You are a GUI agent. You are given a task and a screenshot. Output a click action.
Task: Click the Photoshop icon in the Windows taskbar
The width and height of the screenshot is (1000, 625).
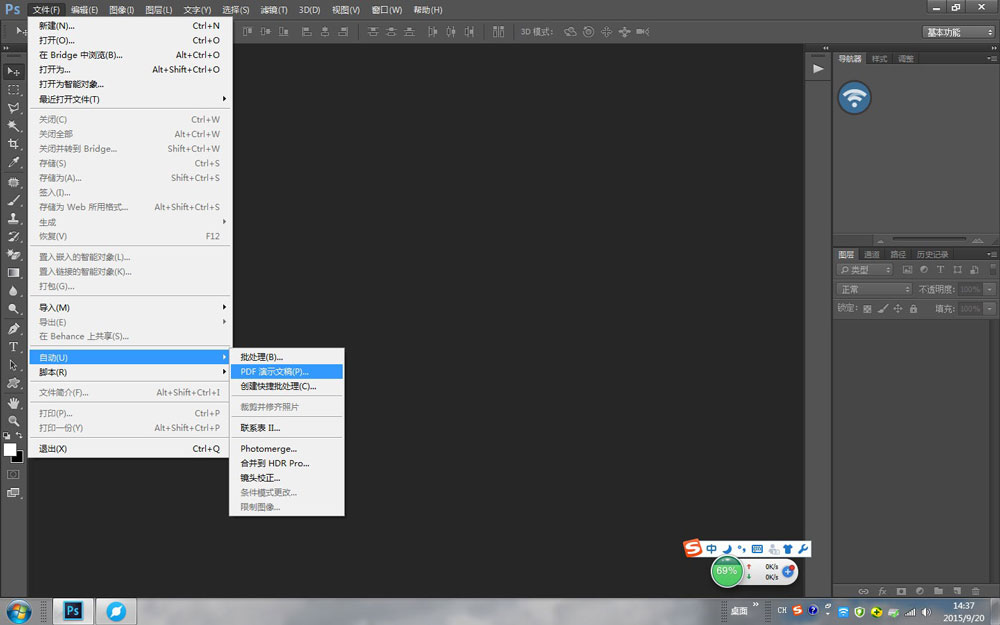tap(73, 611)
